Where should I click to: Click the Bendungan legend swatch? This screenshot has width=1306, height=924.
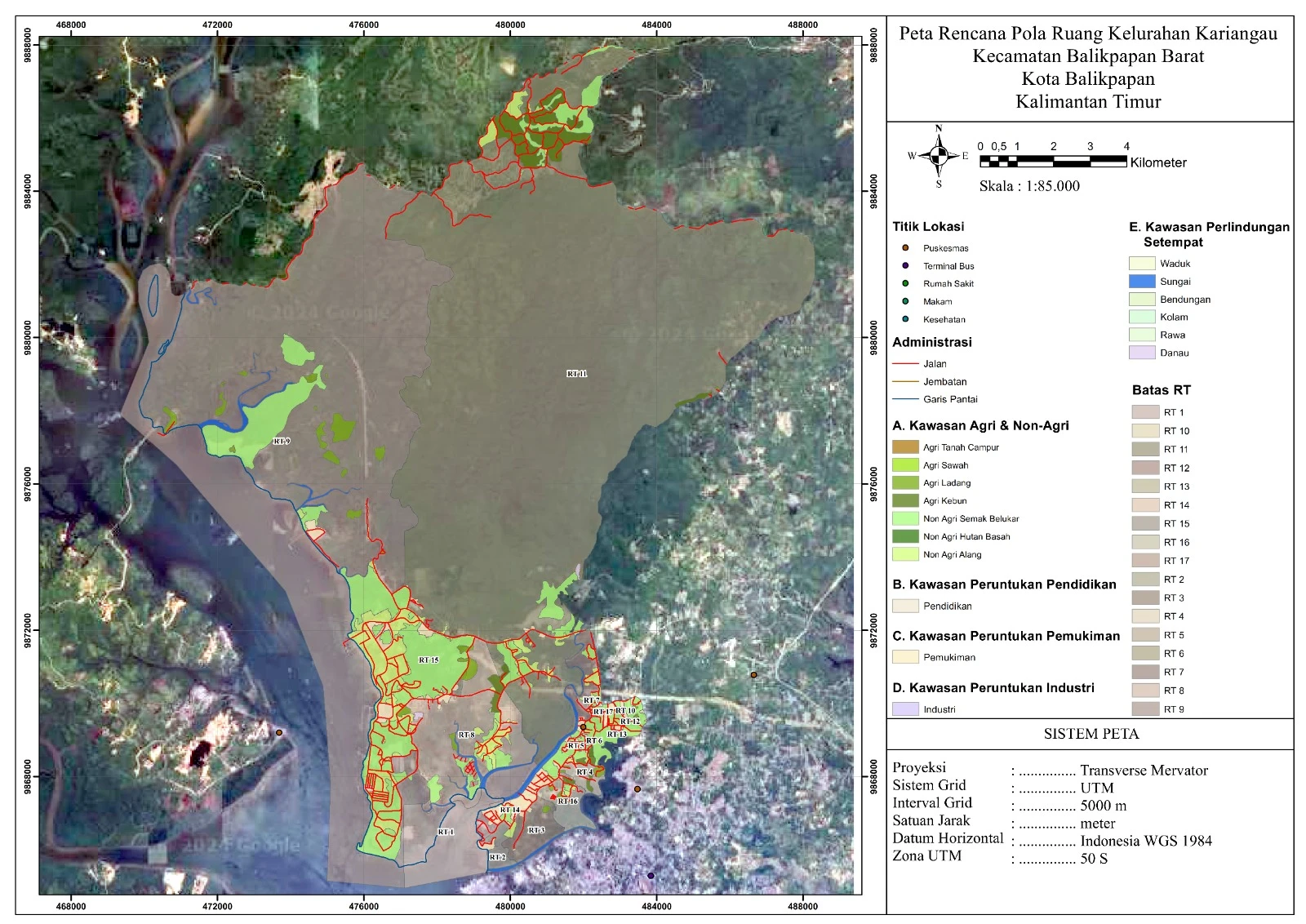[x=1142, y=300]
